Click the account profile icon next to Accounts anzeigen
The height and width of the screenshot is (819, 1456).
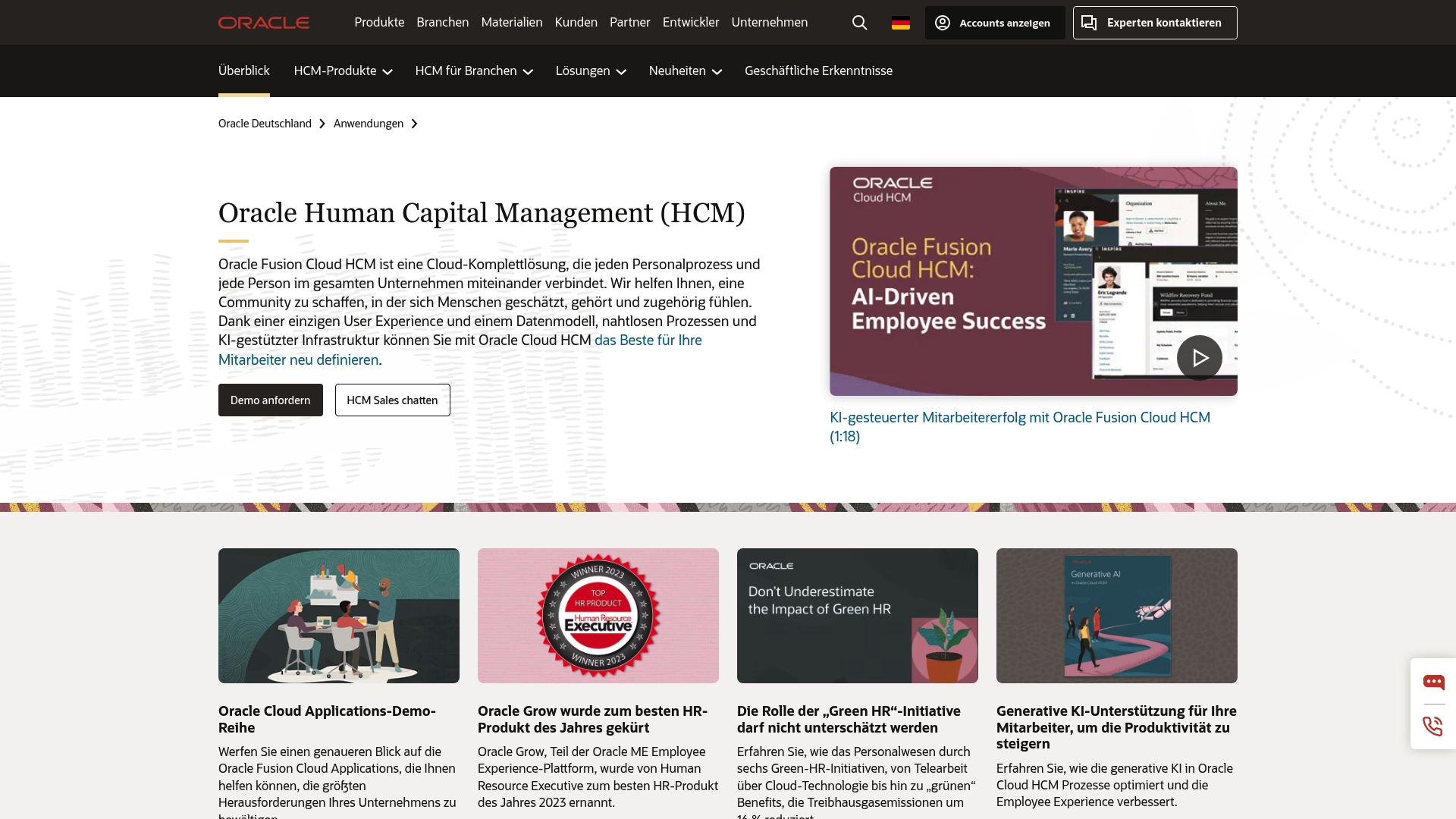pos(942,23)
